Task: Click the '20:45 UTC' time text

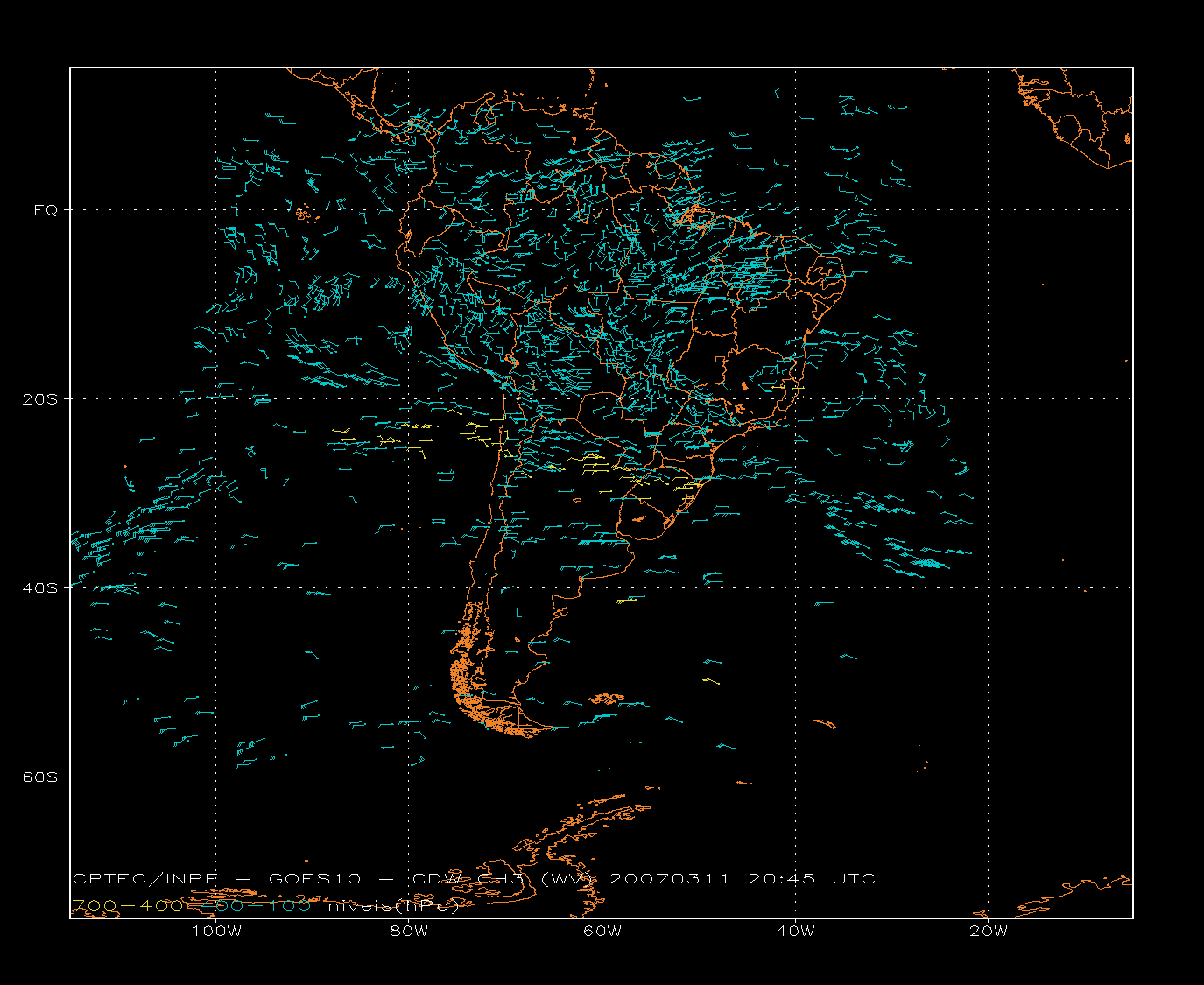Action: pyautogui.click(x=812, y=878)
